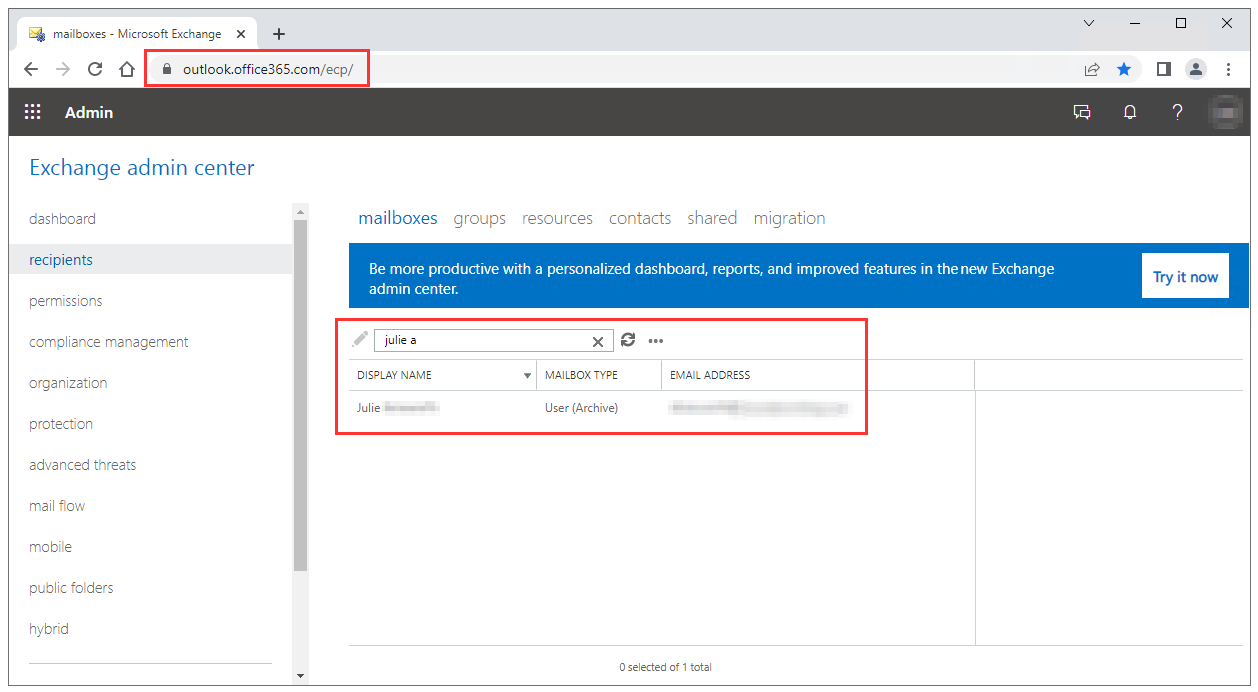Viewport: 1258px width, 692px height.
Task: Click the navigation scroll down arrow
Action: tap(301, 676)
